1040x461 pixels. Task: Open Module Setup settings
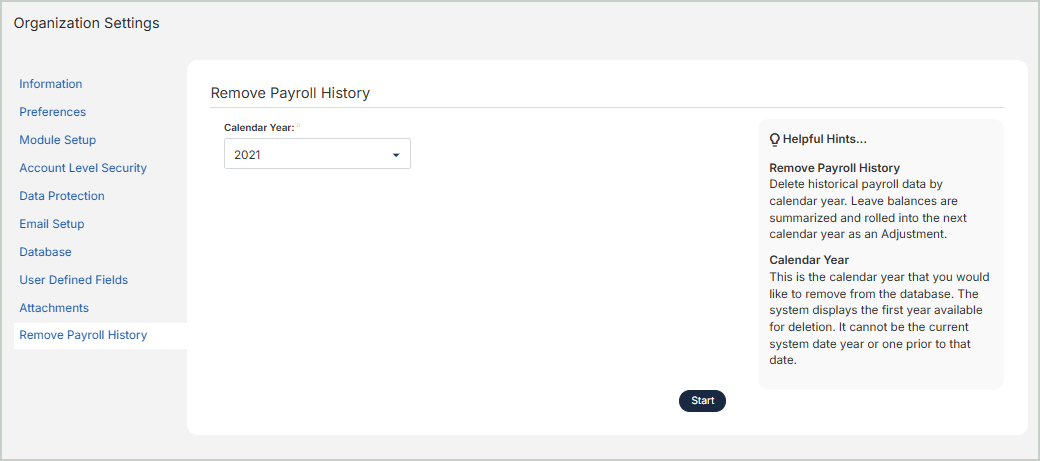58,140
